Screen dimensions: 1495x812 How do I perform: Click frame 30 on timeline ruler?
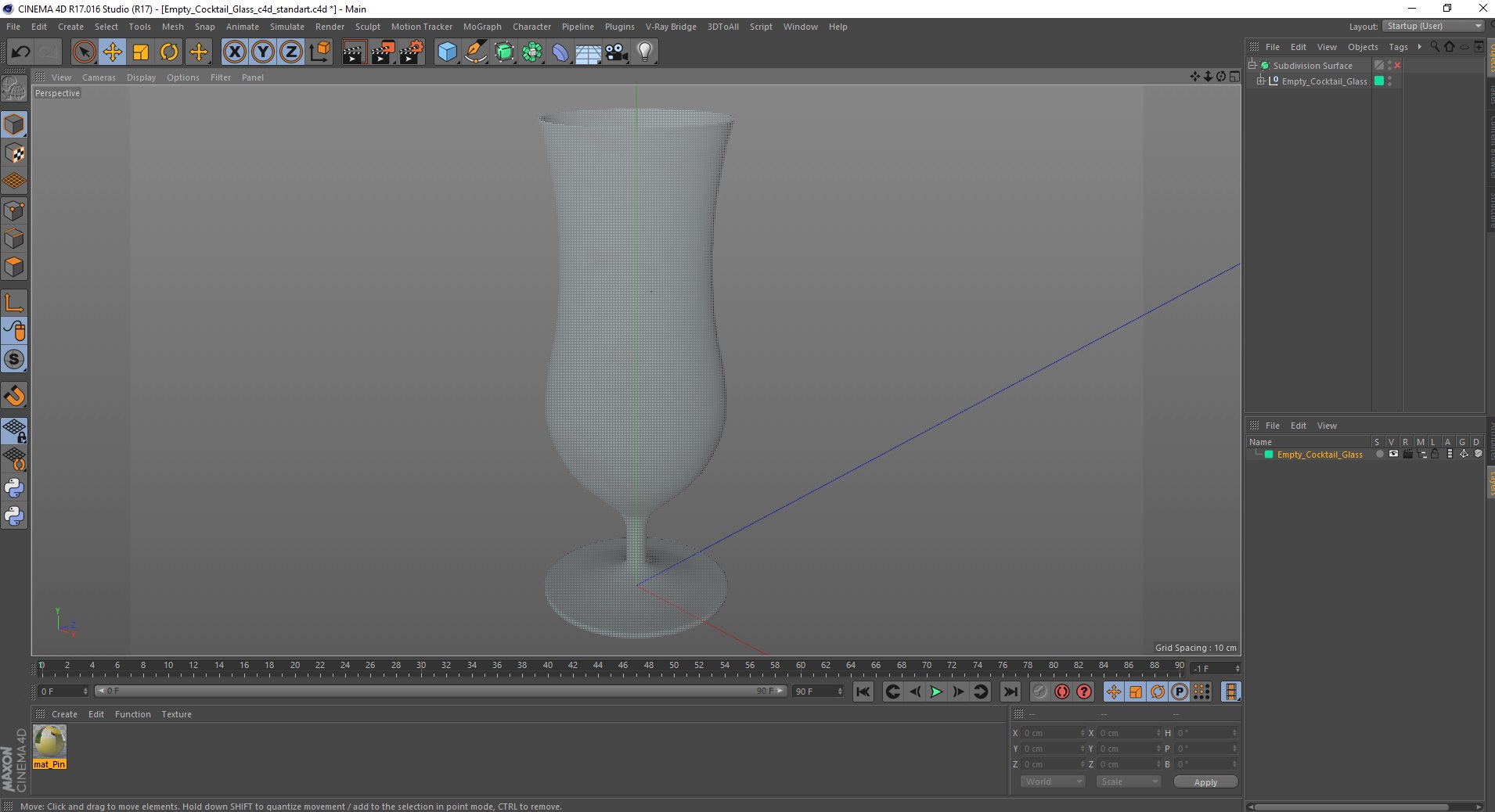[421, 666]
